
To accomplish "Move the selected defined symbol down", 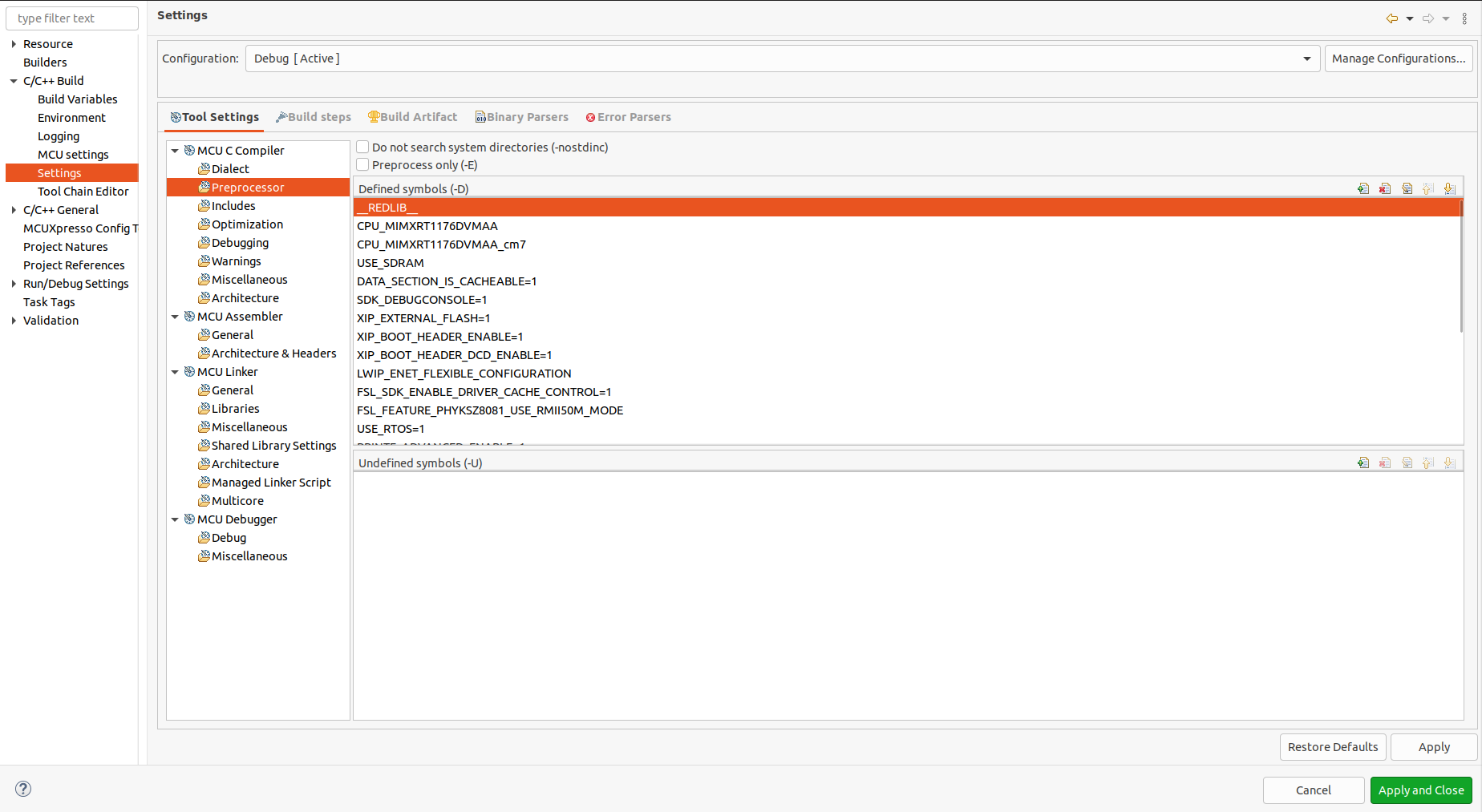I will click(1449, 188).
